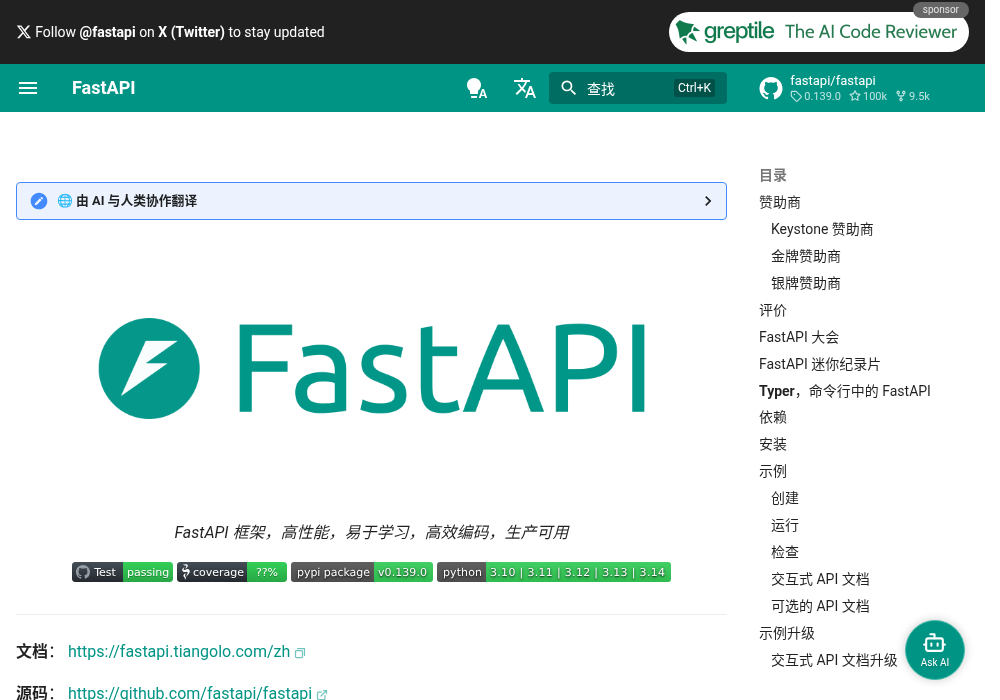Go to 评价 section

[x=773, y=310]
